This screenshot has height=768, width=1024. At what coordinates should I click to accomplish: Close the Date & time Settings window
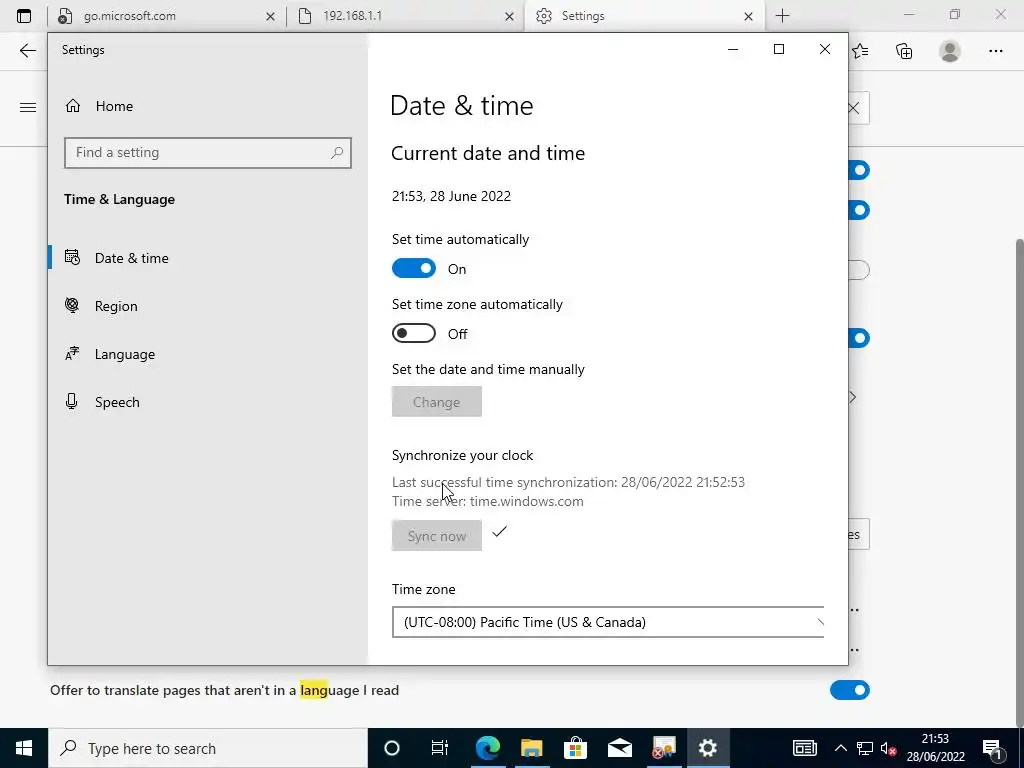coord(825,50)
